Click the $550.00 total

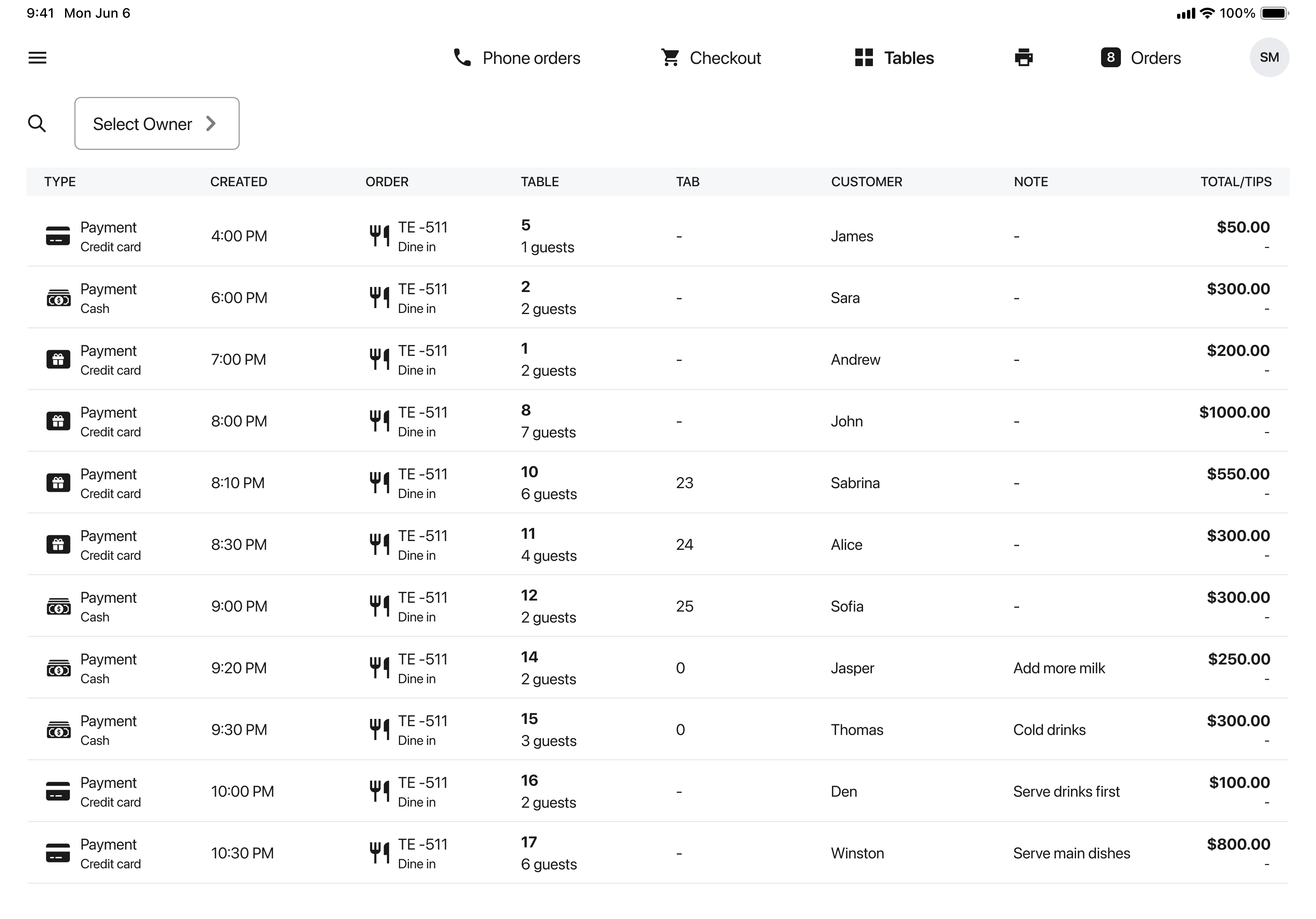tap(1238, 474)
